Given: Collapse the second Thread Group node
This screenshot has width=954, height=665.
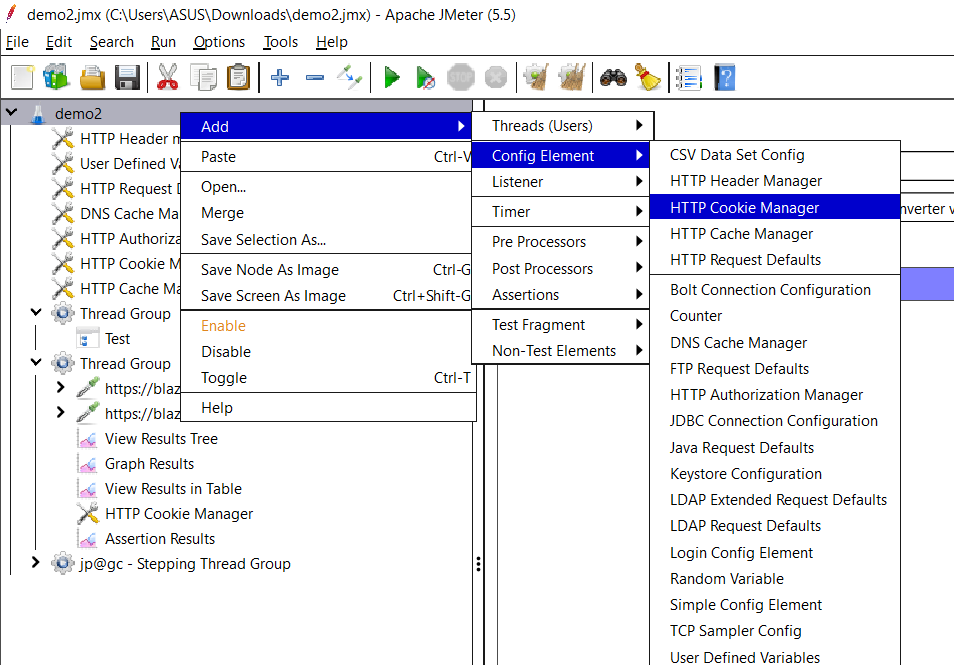Looking at the screenshot, I should tap(36, 363).
